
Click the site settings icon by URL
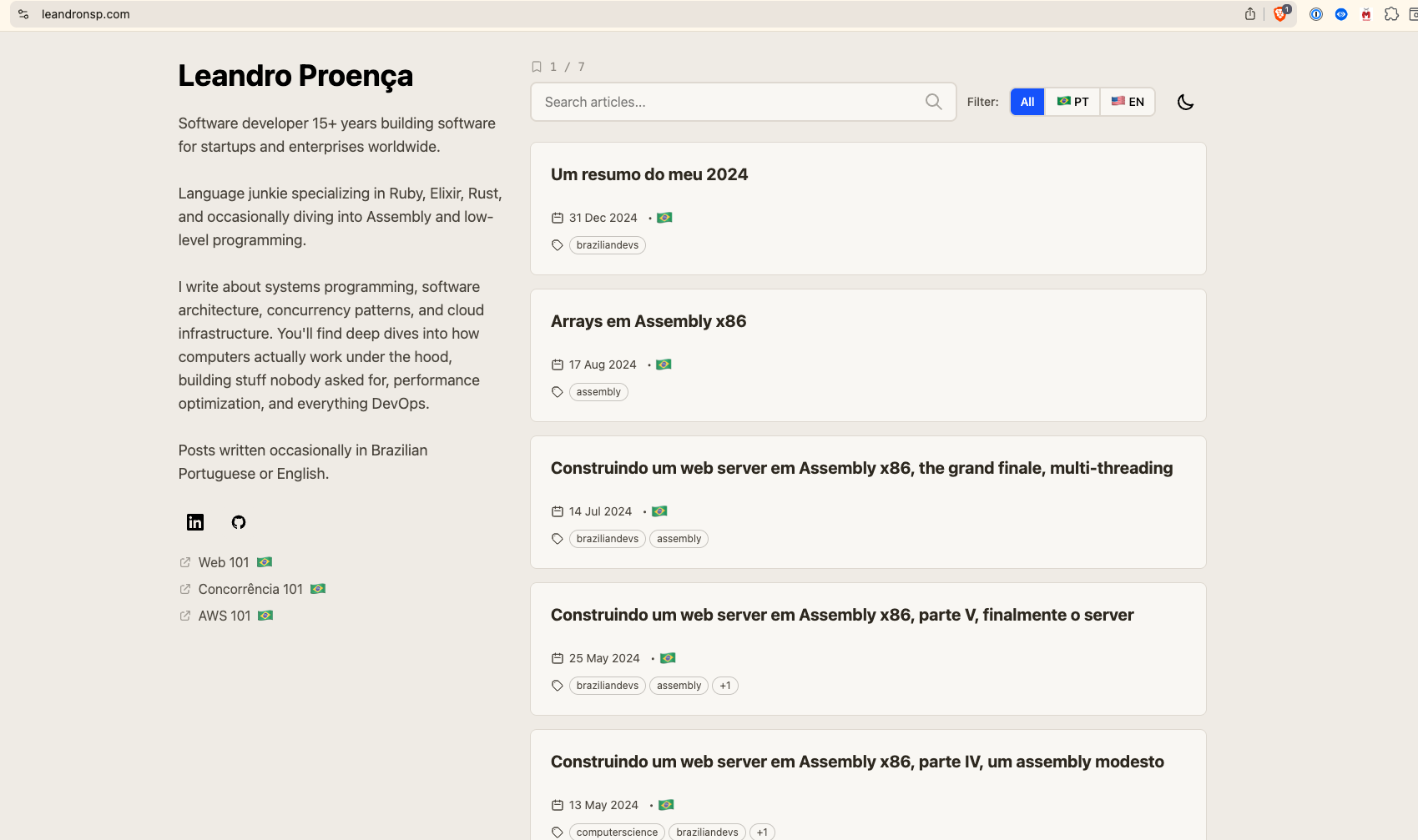coord(23,14)
